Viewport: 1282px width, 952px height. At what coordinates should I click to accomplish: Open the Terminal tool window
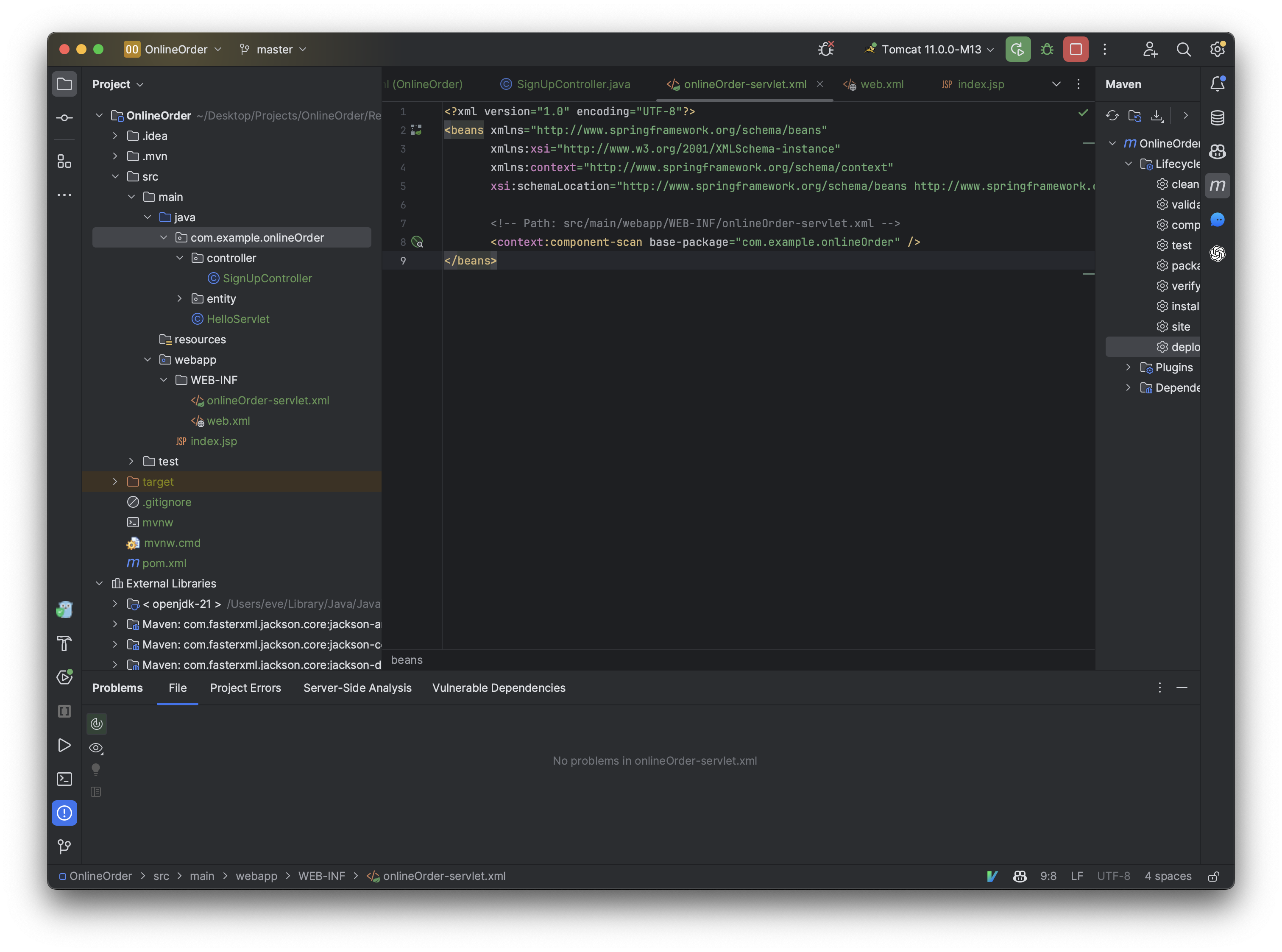pos(64,779)
